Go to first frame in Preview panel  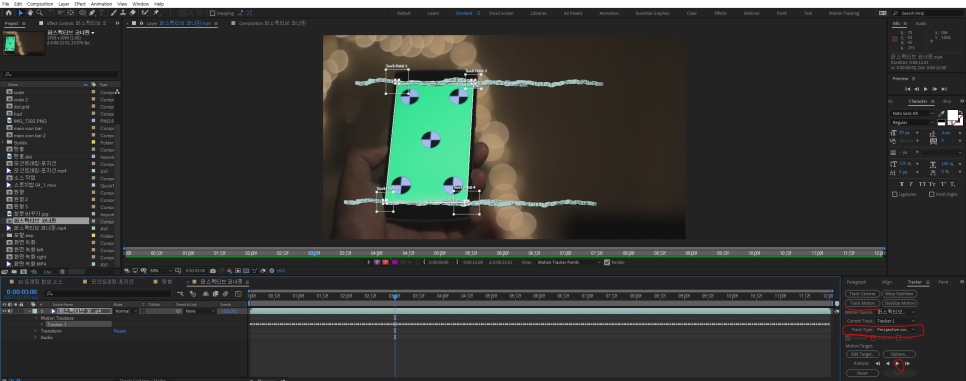pyautogui.click(x=907, y=89)
